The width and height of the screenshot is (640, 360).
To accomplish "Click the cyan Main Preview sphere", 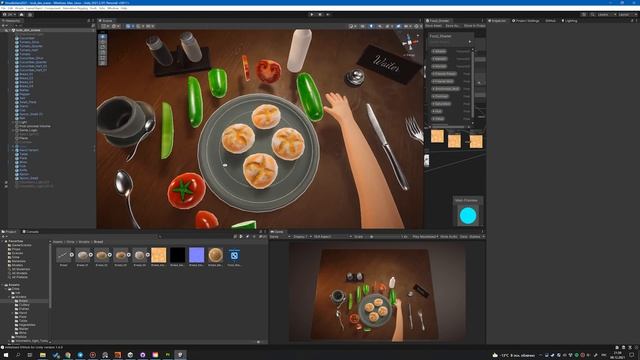I will (468, 216).
